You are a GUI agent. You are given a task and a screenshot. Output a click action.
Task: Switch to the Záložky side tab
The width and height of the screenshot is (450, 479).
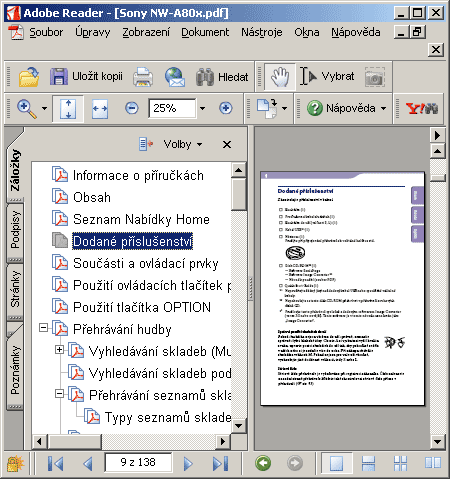(x=15, y=170)
